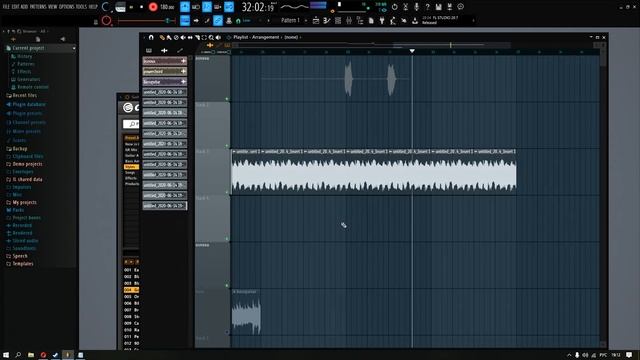Select the playlist Zoom tool
The width and height of the screenshot is (640, 360).
tap(211, 37)
